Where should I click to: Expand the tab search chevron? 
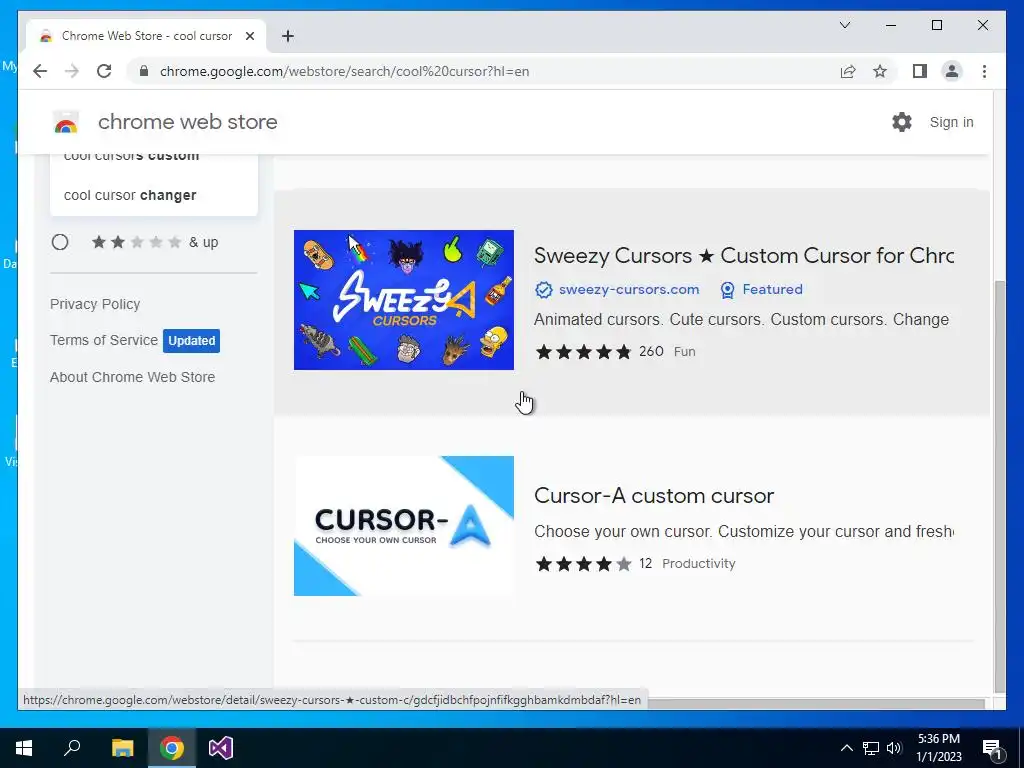844,25
